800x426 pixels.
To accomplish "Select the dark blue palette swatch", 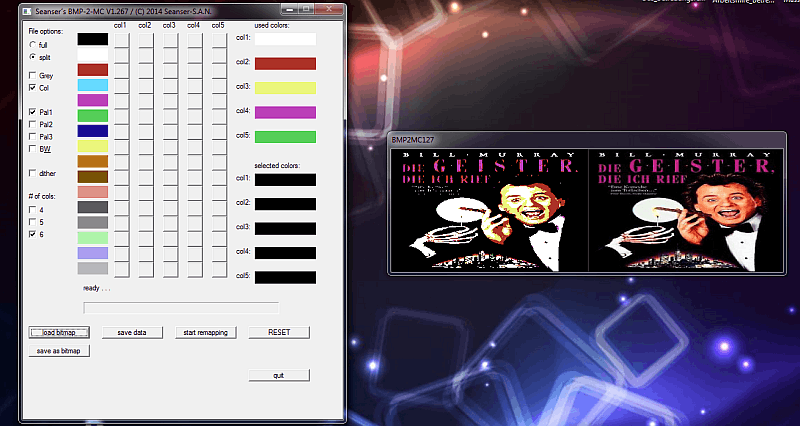I will [x=93, y=131].
